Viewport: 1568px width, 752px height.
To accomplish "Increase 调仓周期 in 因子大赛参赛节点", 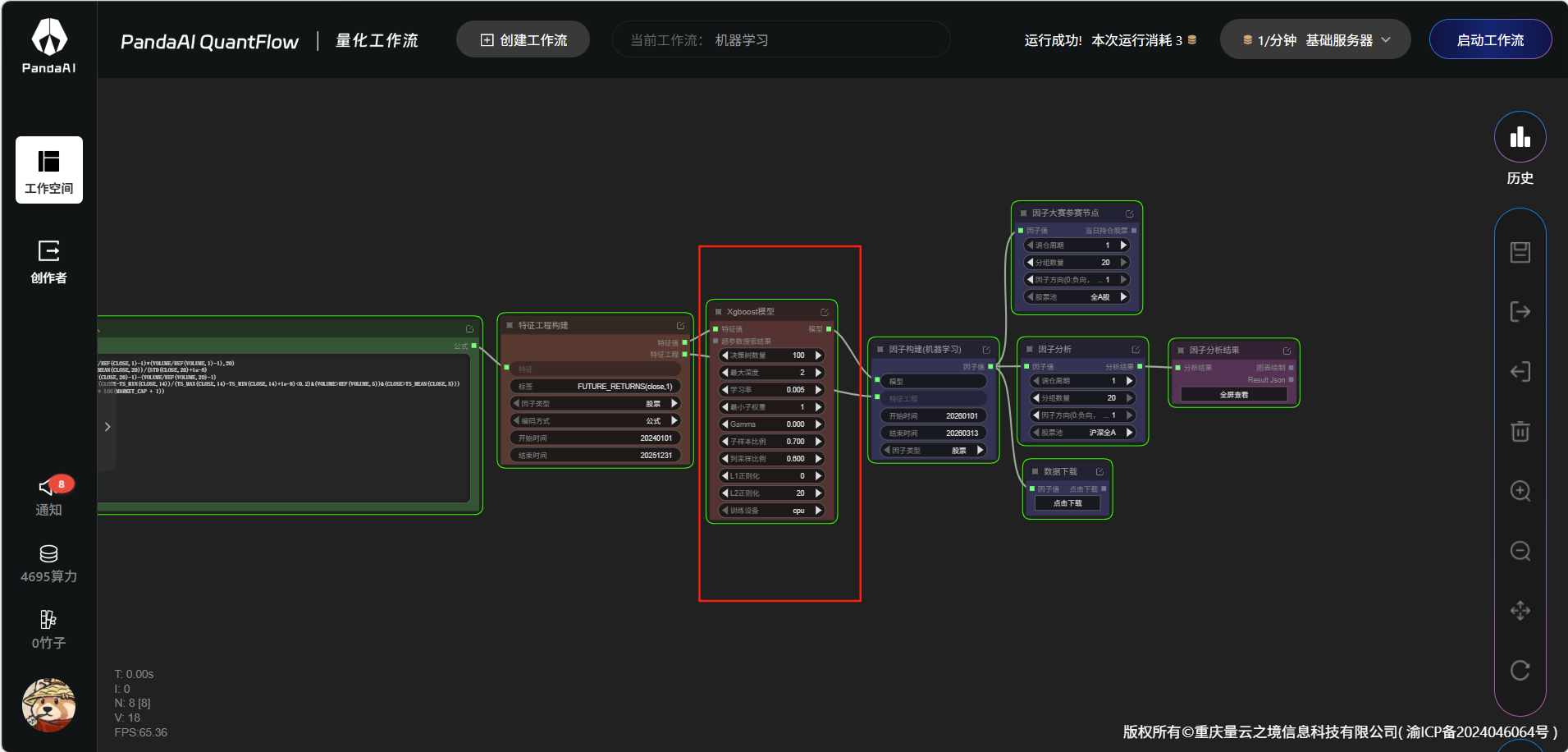I will click(x=1123, y=245).
